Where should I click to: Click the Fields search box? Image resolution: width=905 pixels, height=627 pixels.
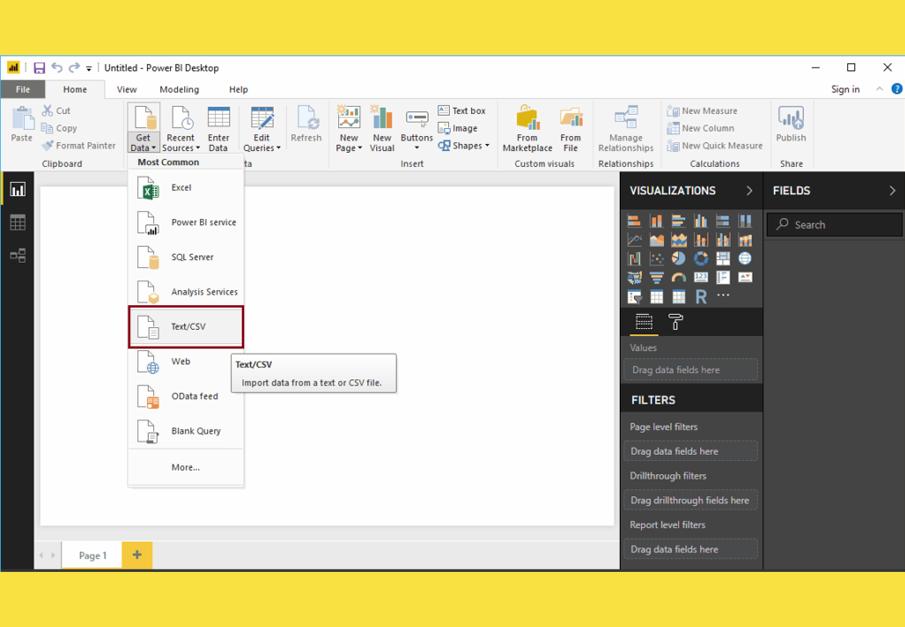coord(835,225)
